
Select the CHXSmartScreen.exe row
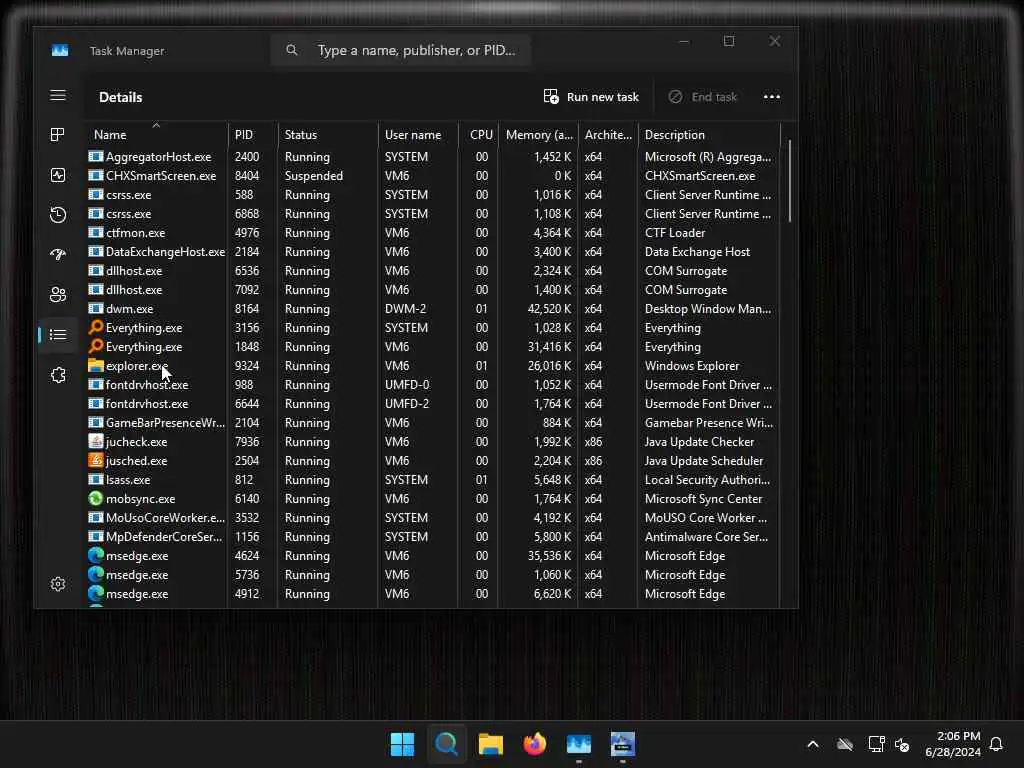tap(432, 176)
